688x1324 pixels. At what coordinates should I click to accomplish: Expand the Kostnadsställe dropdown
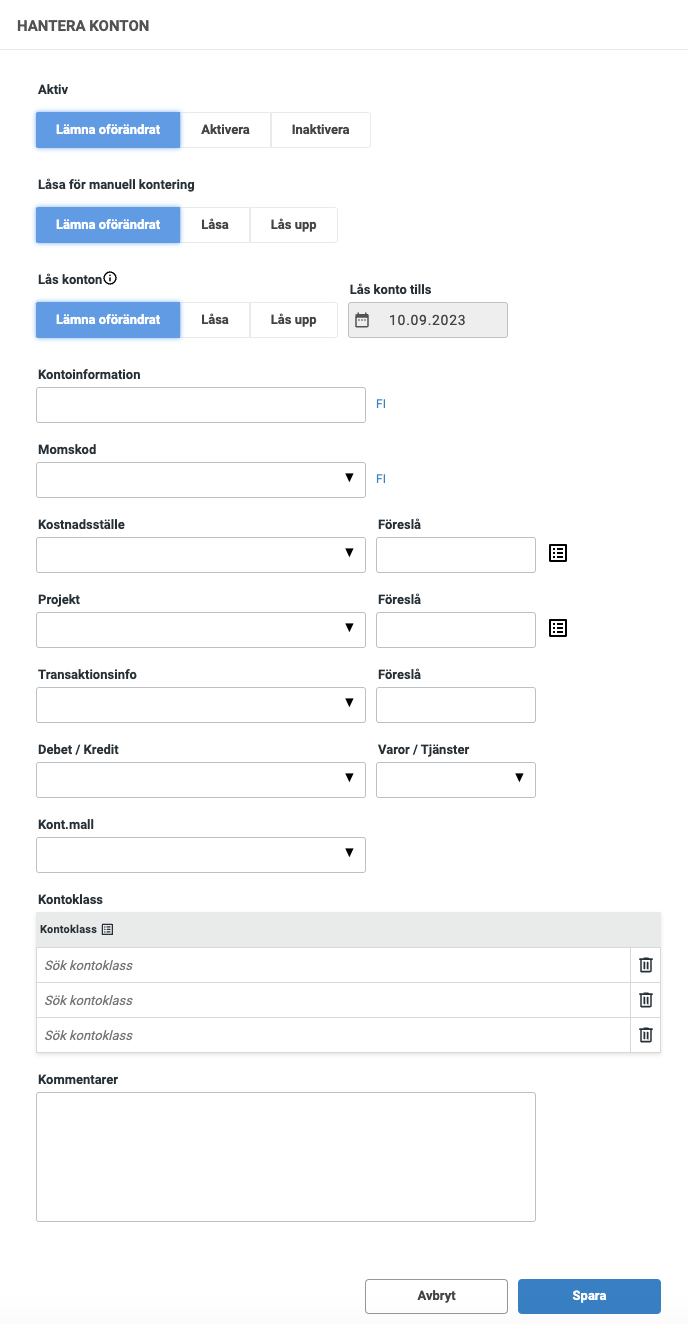coord(201,555)
